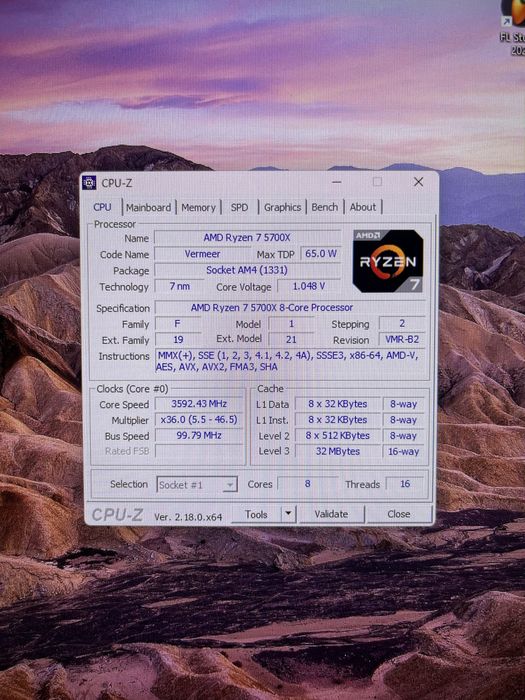Click the L1 Inst. 8 x 32 KBytes value
Image resolution: width=525 pixels, height=700 pixels.
338,420
